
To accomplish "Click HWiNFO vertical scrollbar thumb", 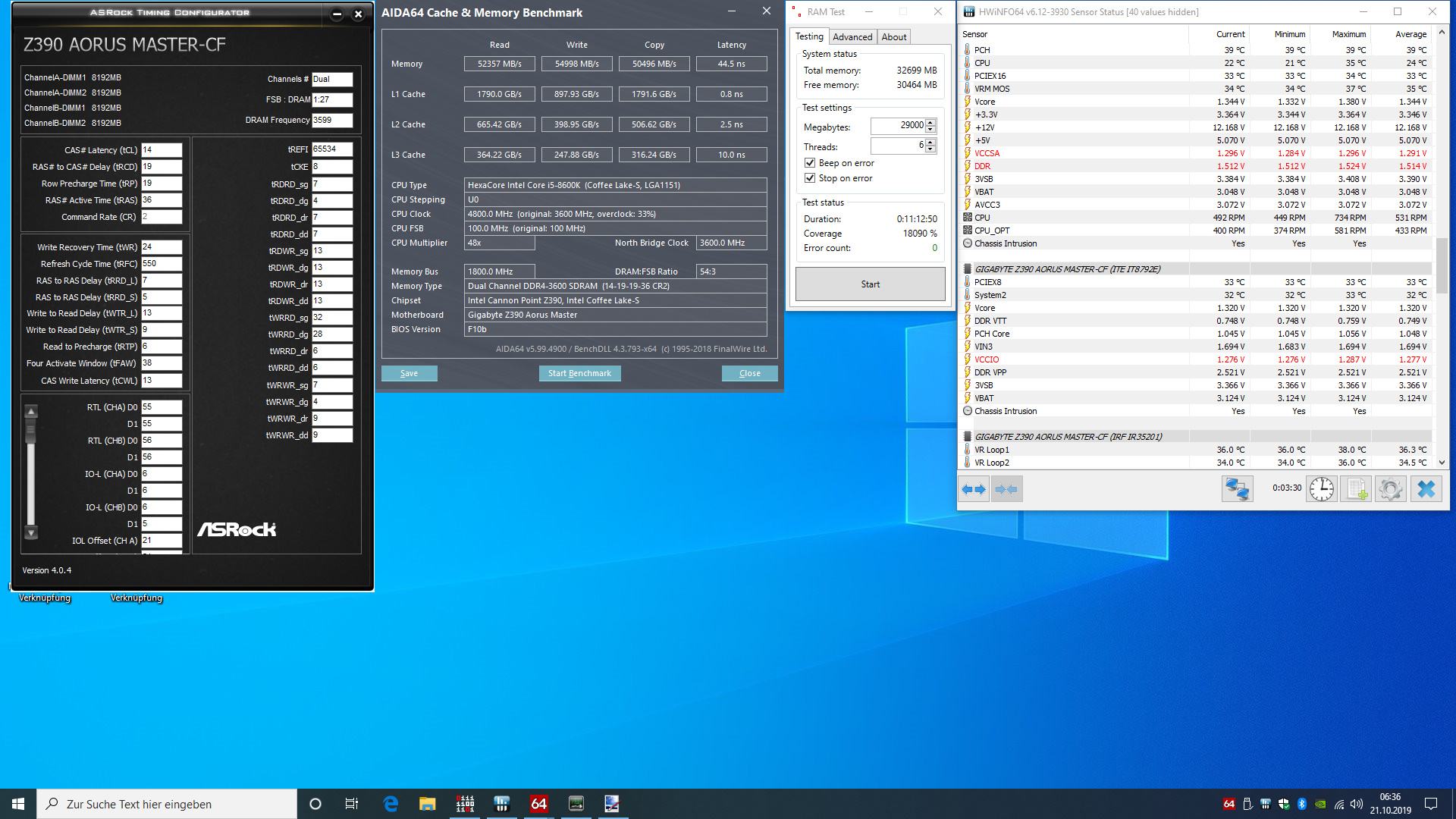I will 1442,265.
